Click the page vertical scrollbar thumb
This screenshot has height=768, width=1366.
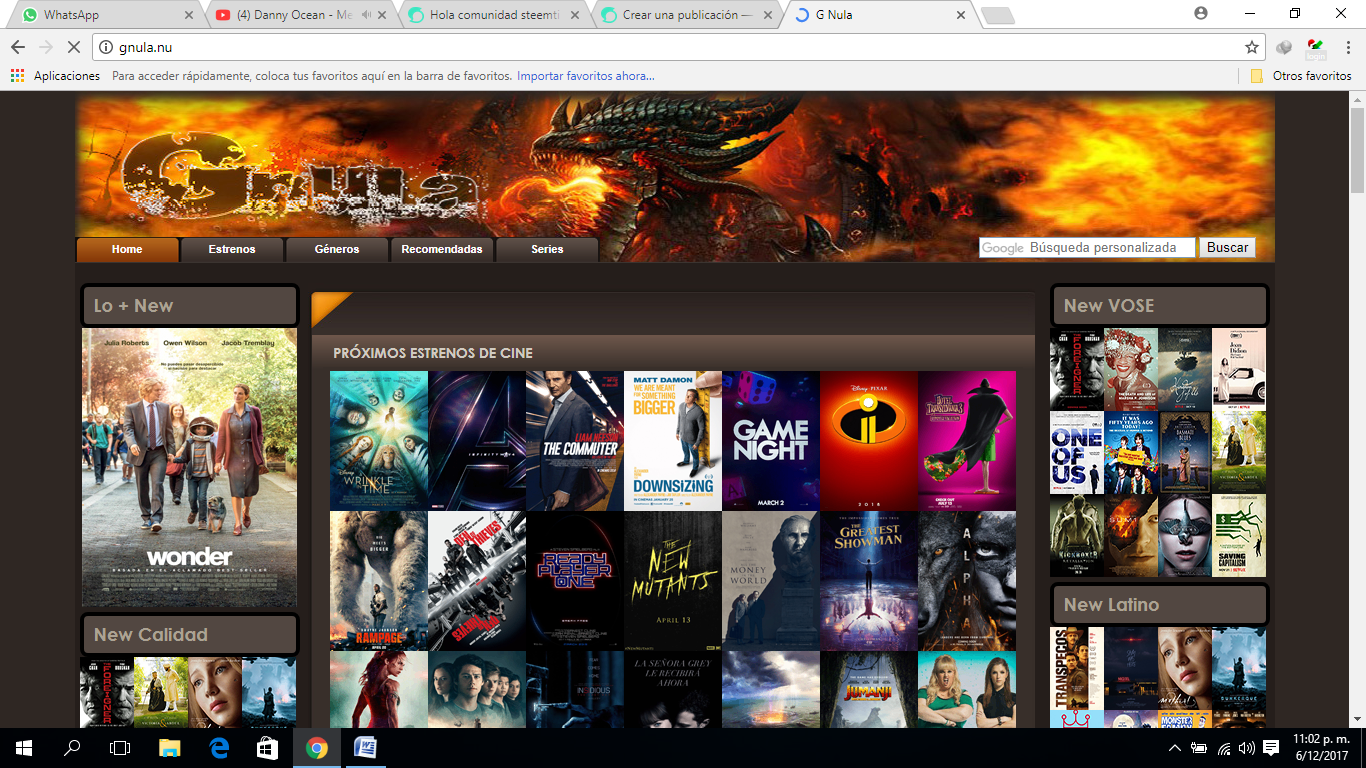(1357, 149)
